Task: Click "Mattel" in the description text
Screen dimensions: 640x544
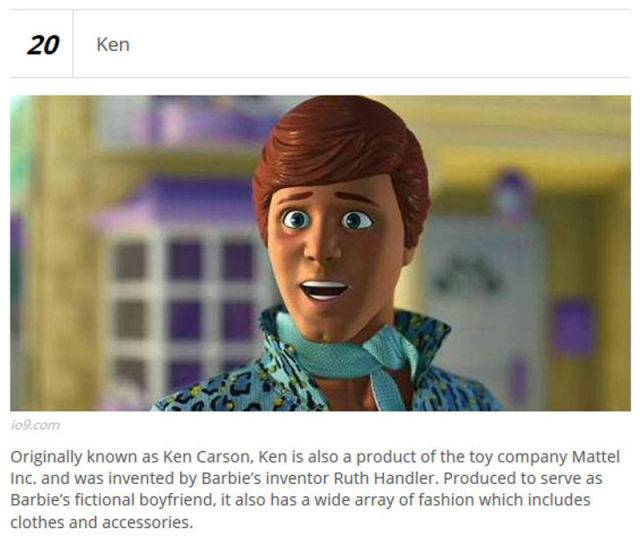Action: click(596, 456)
